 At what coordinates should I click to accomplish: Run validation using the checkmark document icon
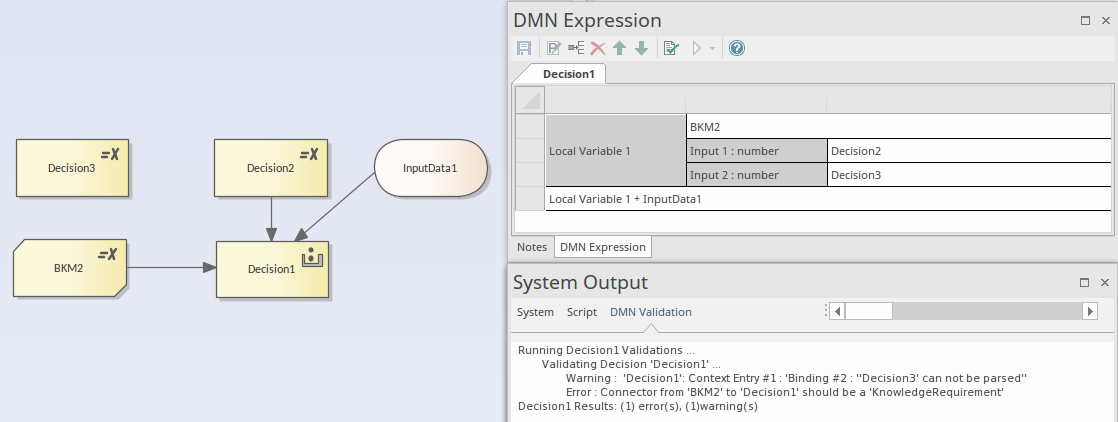671,48
